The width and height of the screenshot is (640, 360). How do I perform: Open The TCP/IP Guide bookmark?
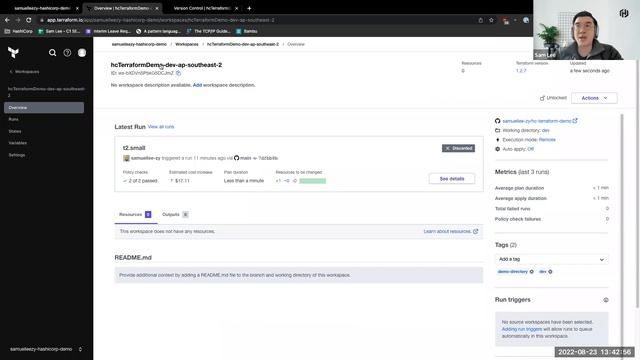pyautogui.click(x=208, y=31)
